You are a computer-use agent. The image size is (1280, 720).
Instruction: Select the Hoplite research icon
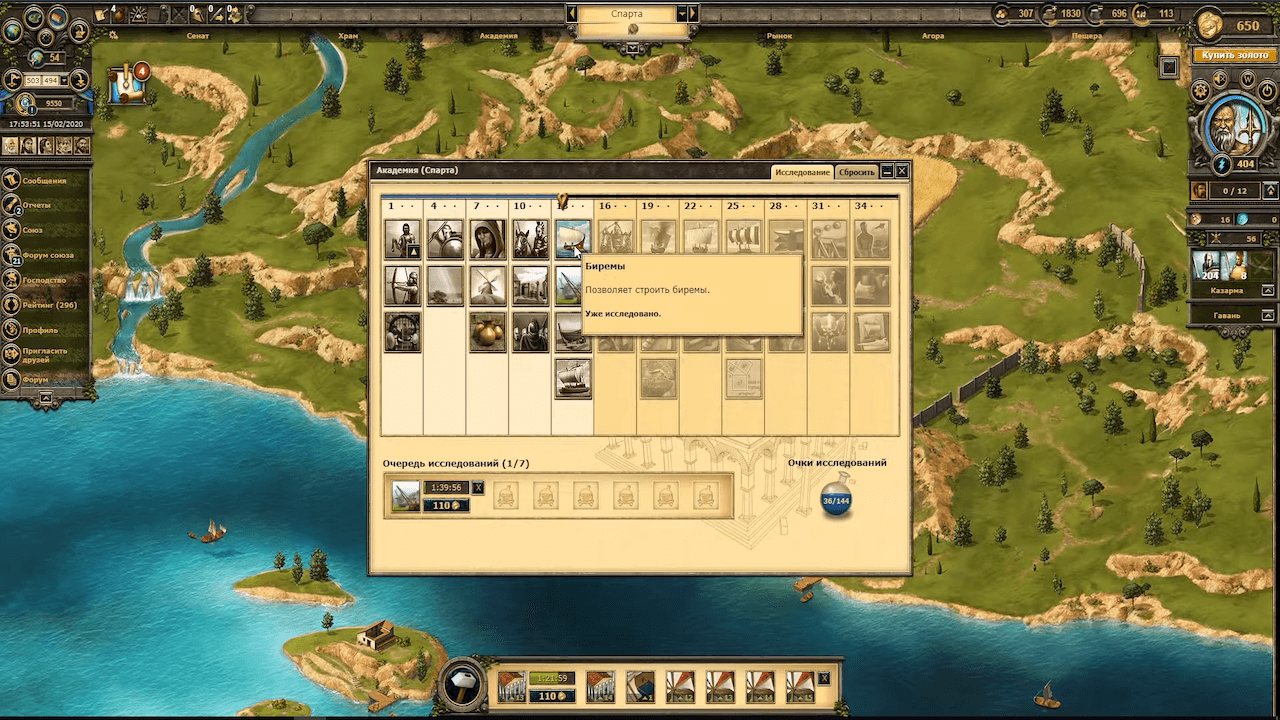445,240
